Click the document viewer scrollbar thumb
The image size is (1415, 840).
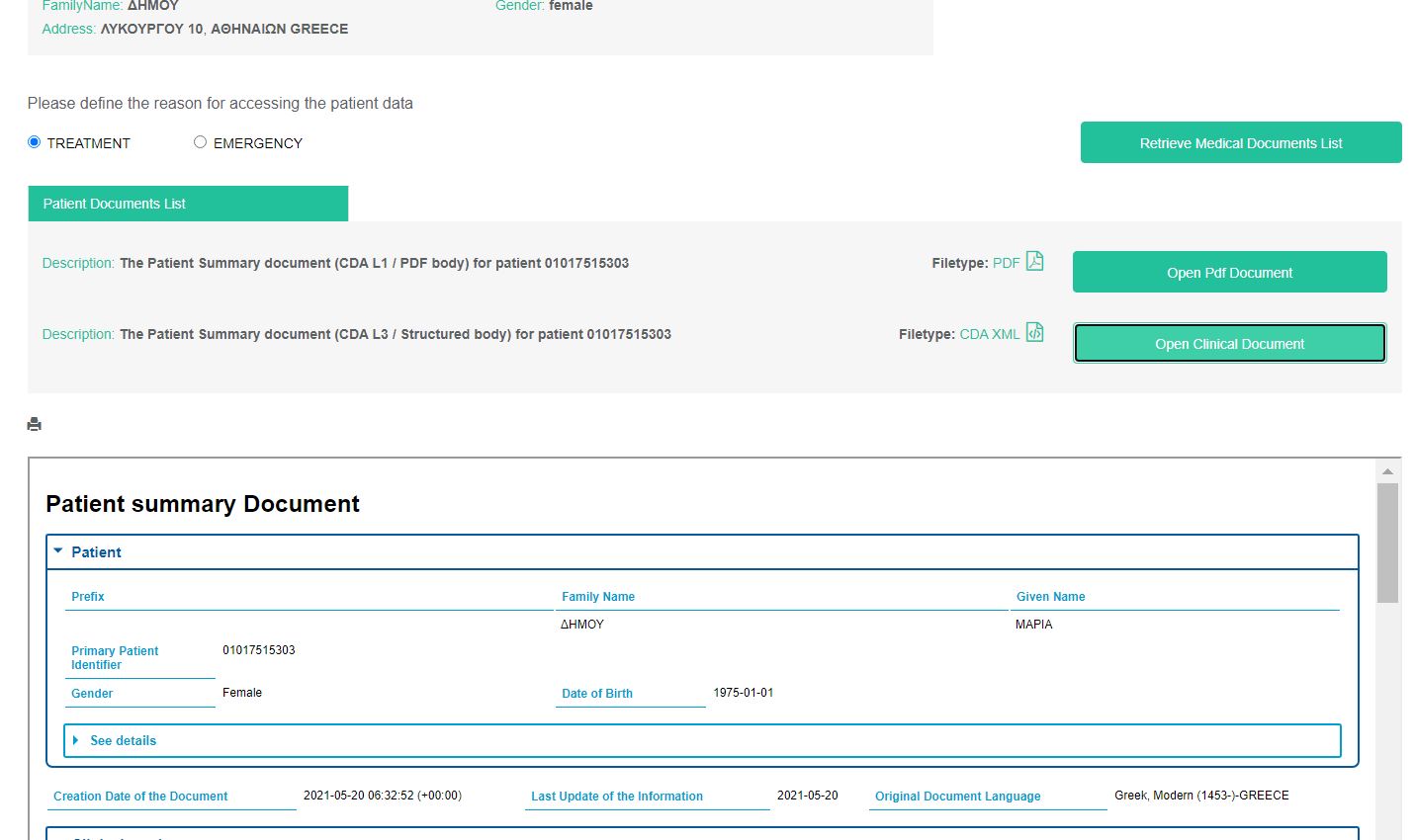pos(1387,542)
